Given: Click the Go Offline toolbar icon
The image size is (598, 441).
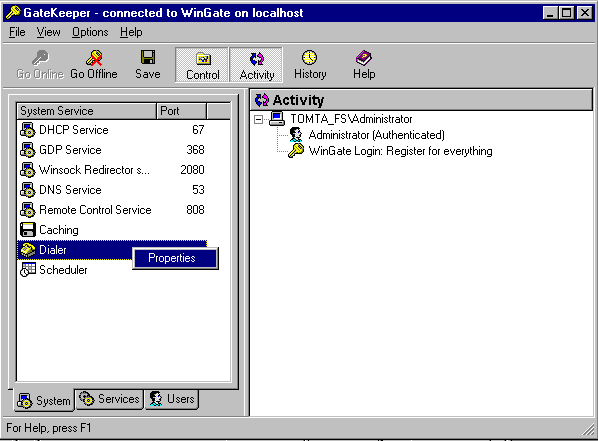Looking at the screenshot, I should point(94,58).
